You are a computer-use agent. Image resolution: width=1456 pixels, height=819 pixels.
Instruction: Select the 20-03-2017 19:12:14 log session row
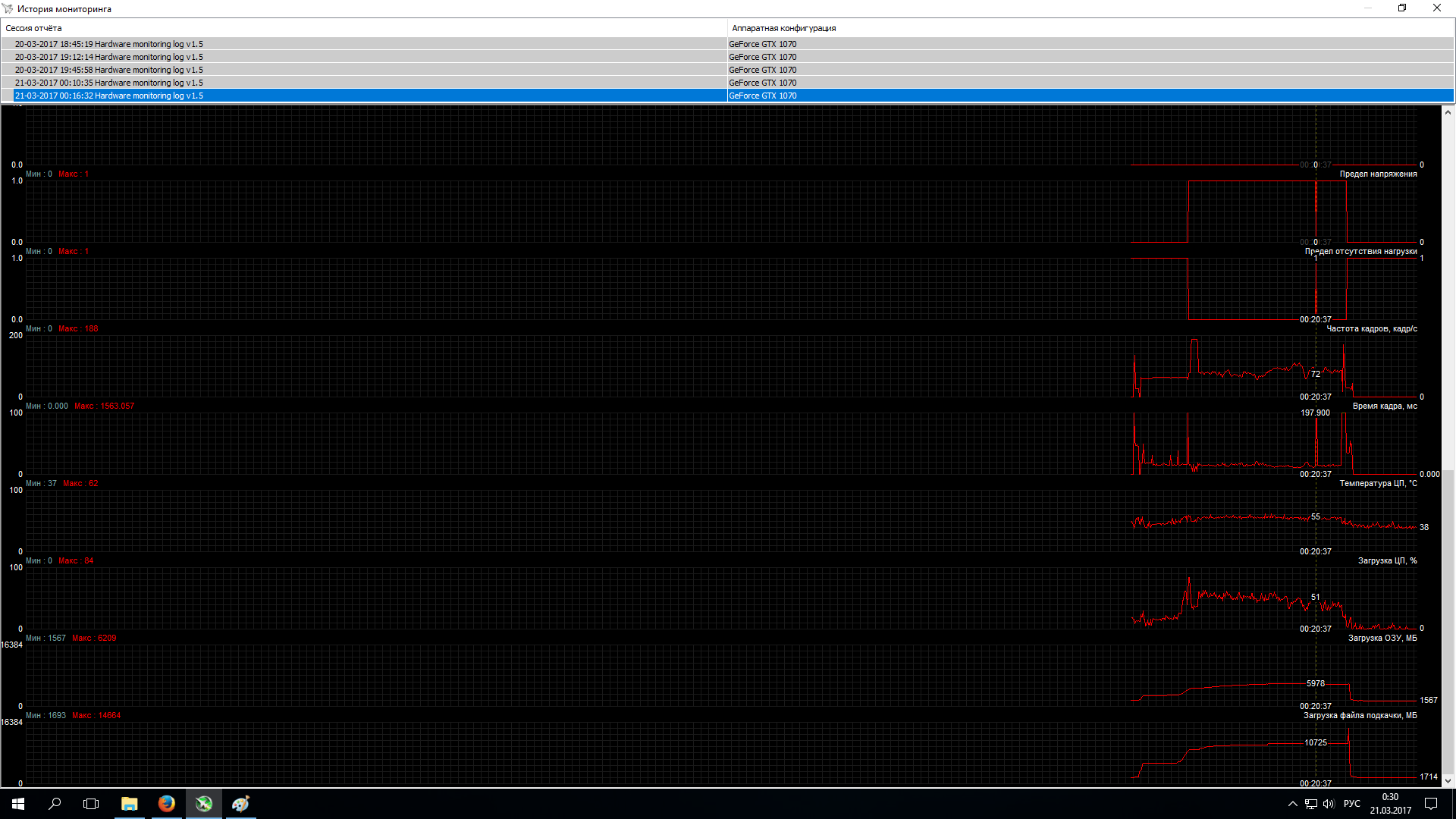tap(109, 57)
